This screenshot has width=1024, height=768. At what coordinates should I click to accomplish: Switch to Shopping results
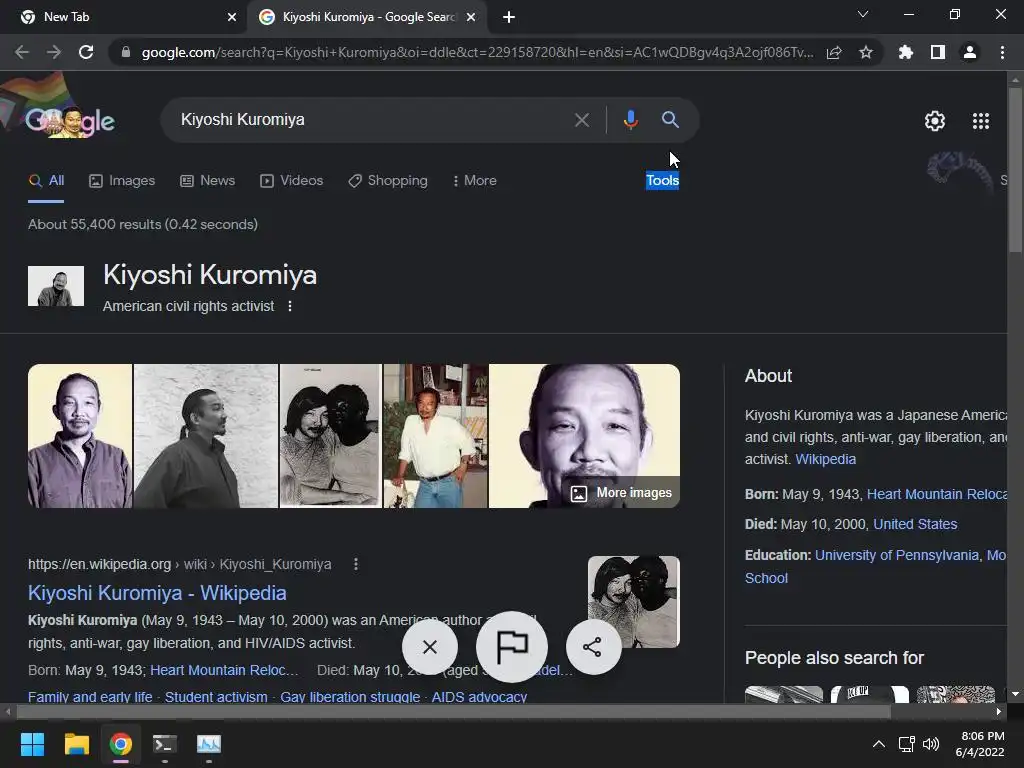tap(388, 181)
